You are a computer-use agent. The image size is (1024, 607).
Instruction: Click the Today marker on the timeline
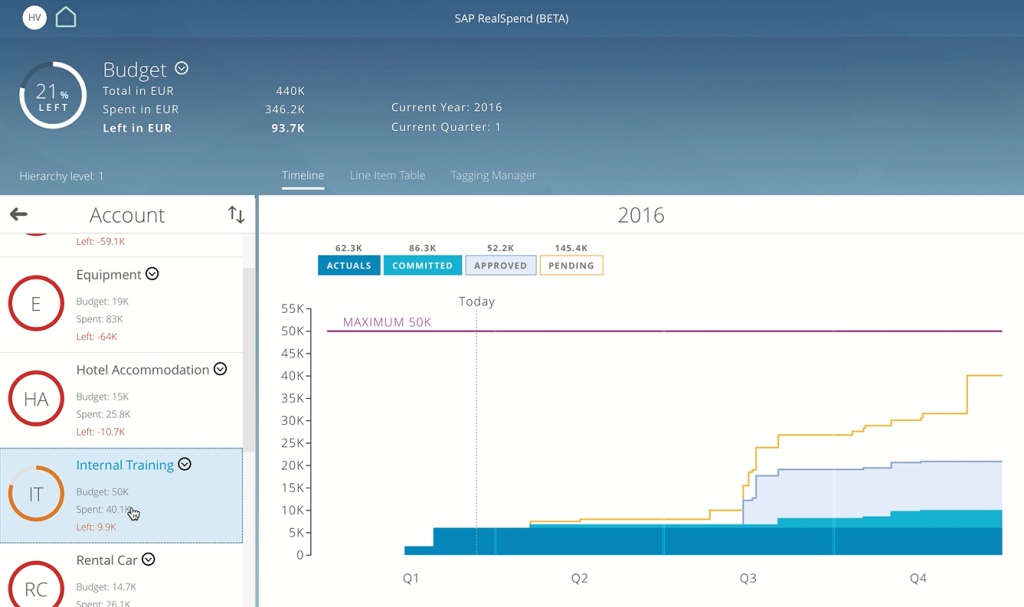[x=476, y=301]
